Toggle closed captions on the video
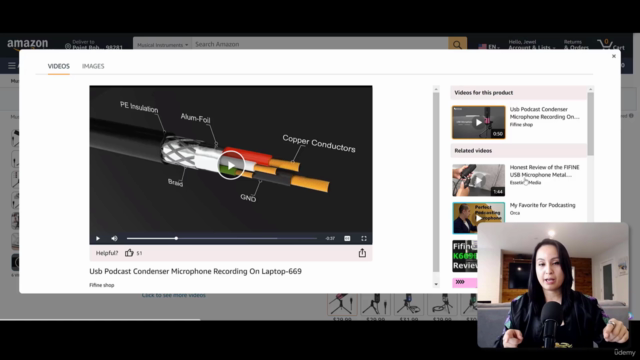 pyautogui.click(x=347, y=238)
